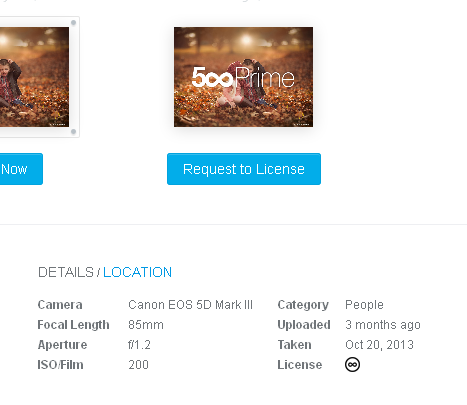Click the bottom corner pin of print frame
The width and height of the screenshot is (467, 405).
[x=74, y=132]
